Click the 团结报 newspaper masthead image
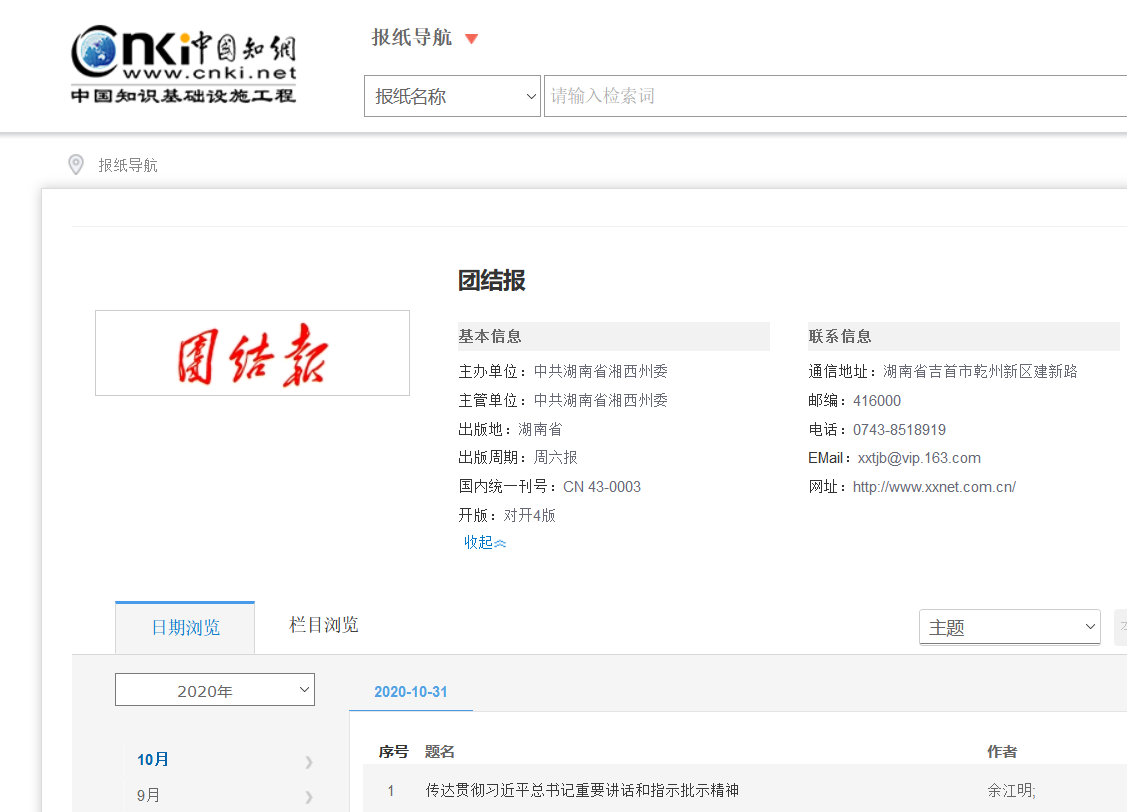Viewport: 1127px width, 812px height. click(x=252, y=353)
